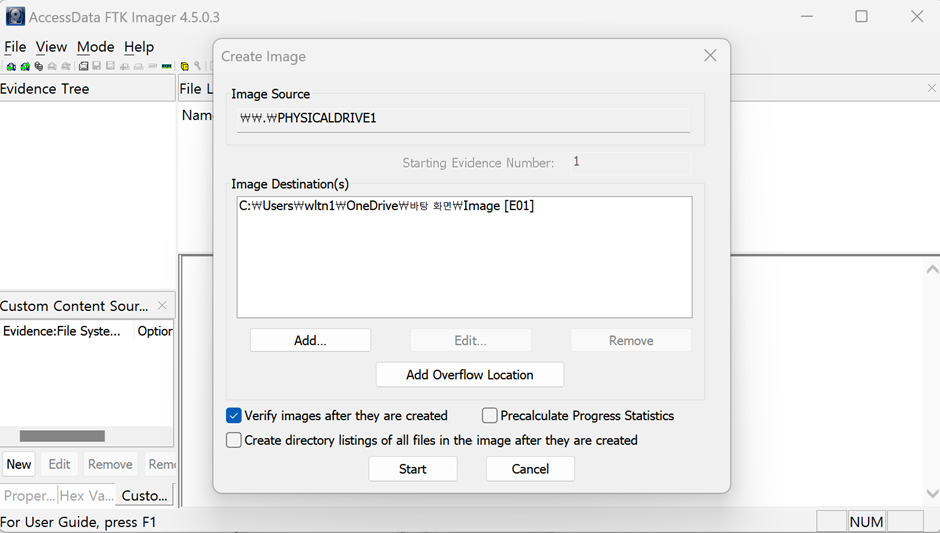Enable Precalculate Progress Statistics checkbox
Screen dimensions: 940x533
pyautogui.click(x=490, y=415)
